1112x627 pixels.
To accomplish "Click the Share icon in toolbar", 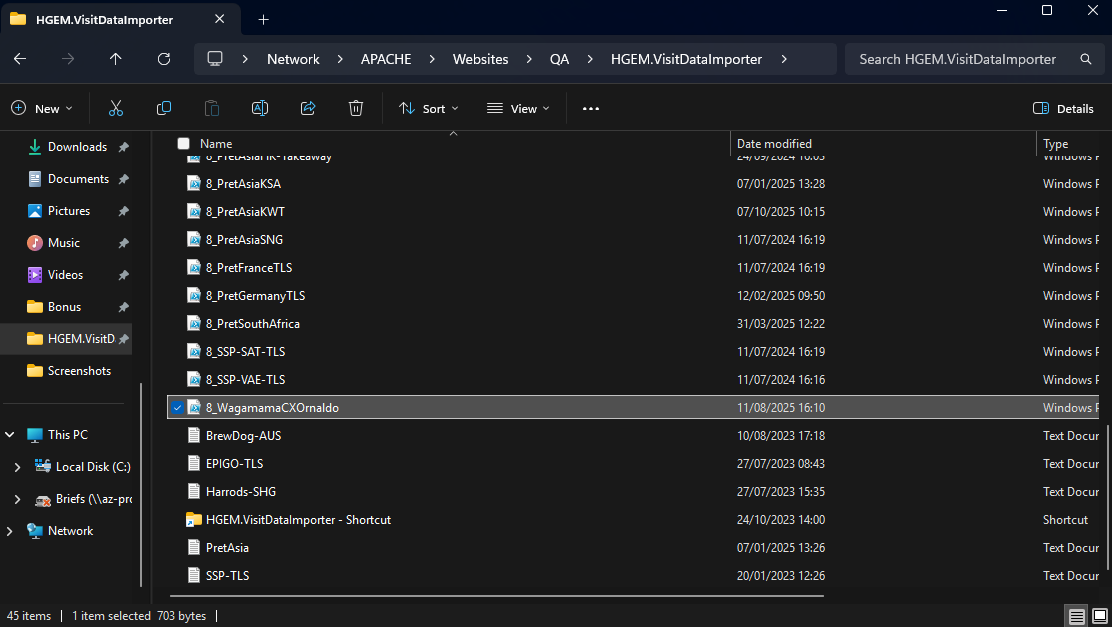I will click(x=308, y=108).
